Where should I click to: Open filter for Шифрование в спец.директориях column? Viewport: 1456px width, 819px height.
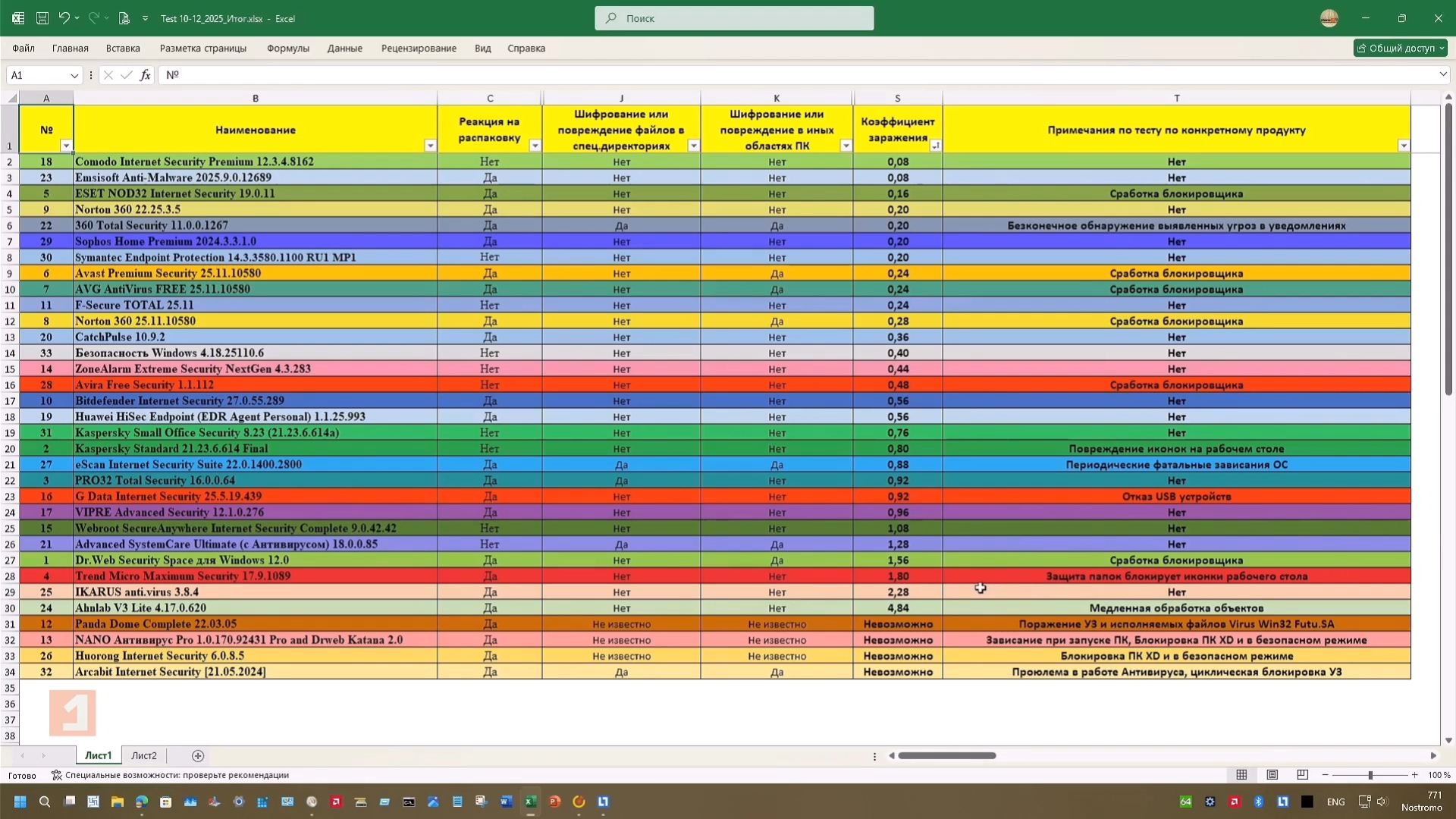tap(693, 146)
